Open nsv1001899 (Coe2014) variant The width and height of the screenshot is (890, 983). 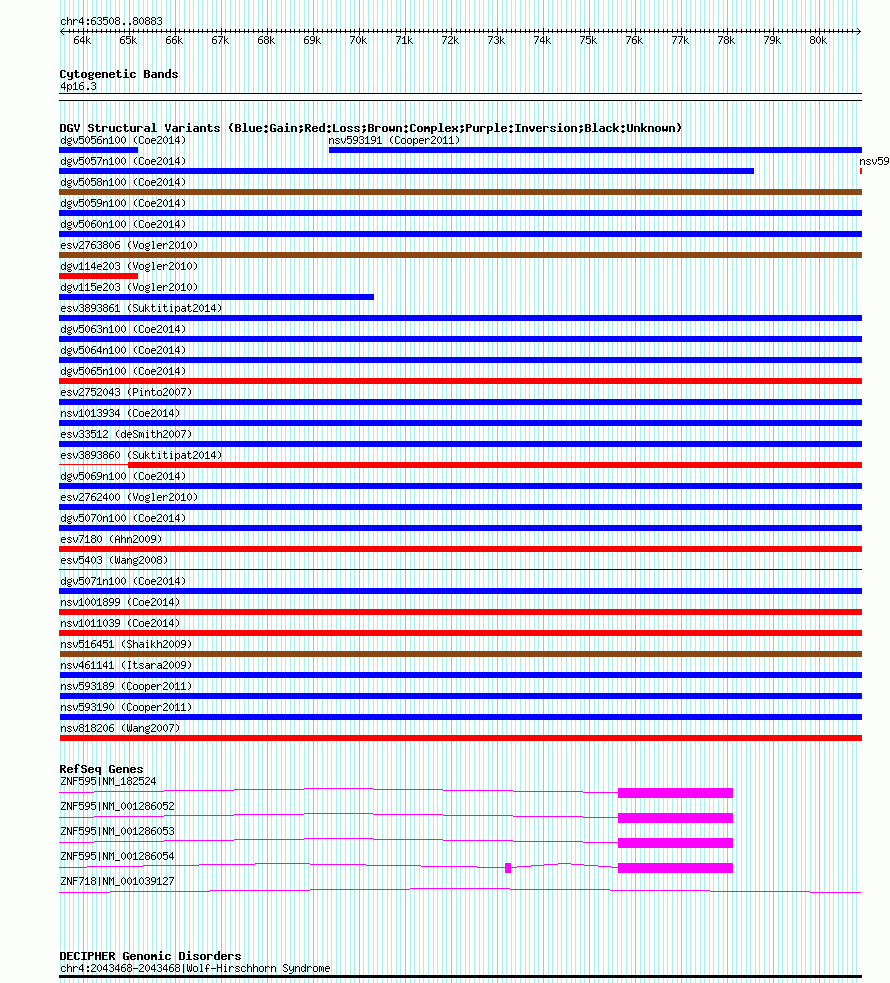pos(120,602)
